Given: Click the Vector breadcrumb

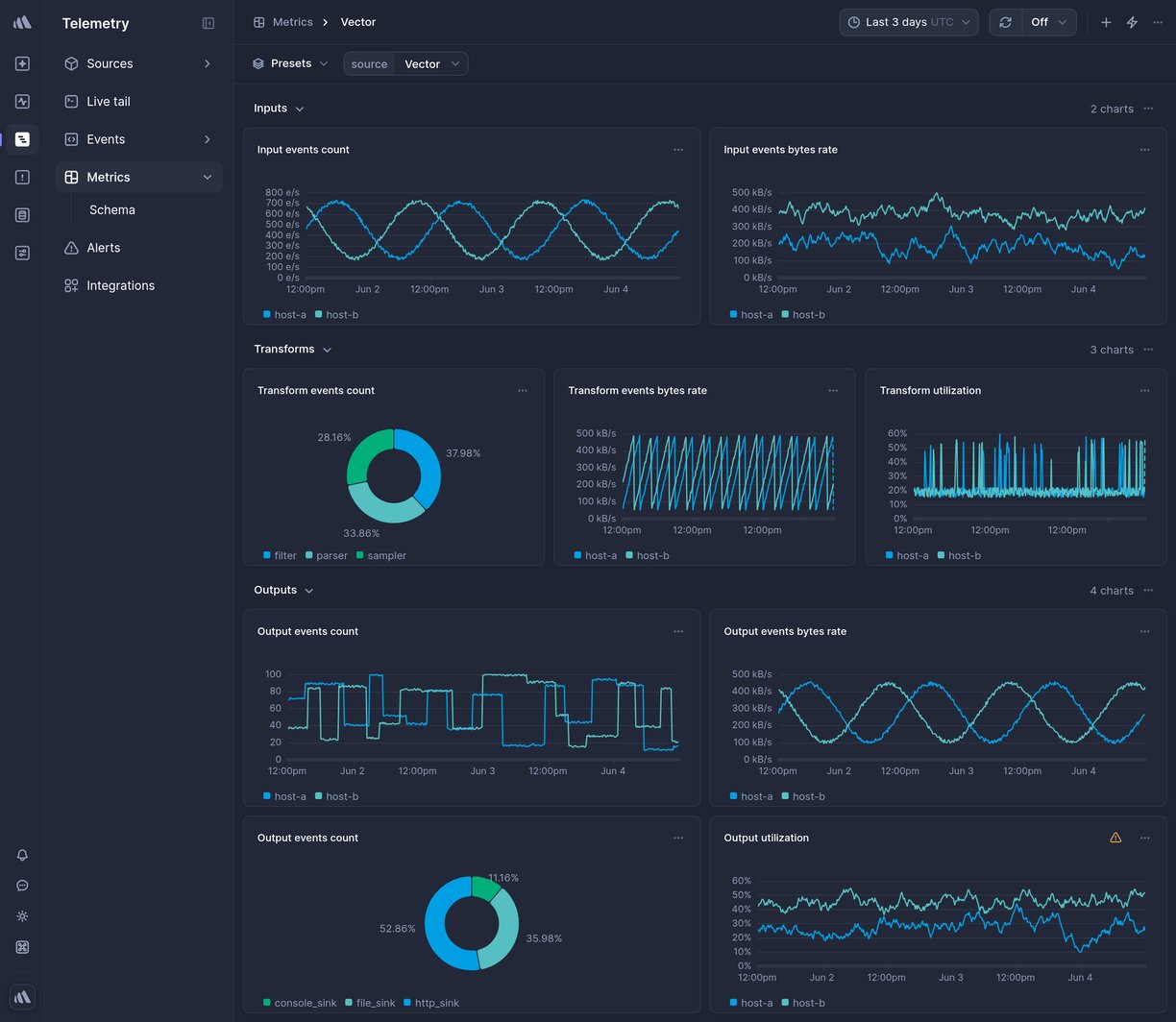Looking at the screenshot, I should [x=358, y=22].
